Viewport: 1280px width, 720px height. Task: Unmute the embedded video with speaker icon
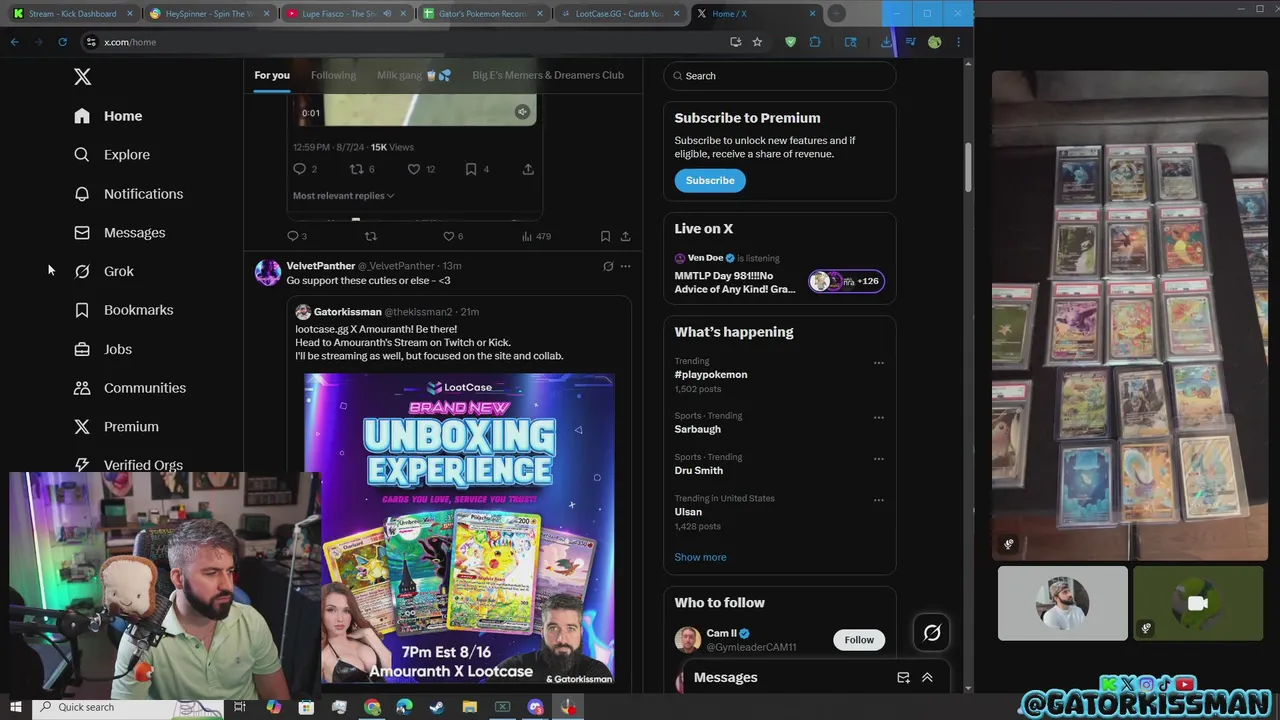[x=522, y=112]
